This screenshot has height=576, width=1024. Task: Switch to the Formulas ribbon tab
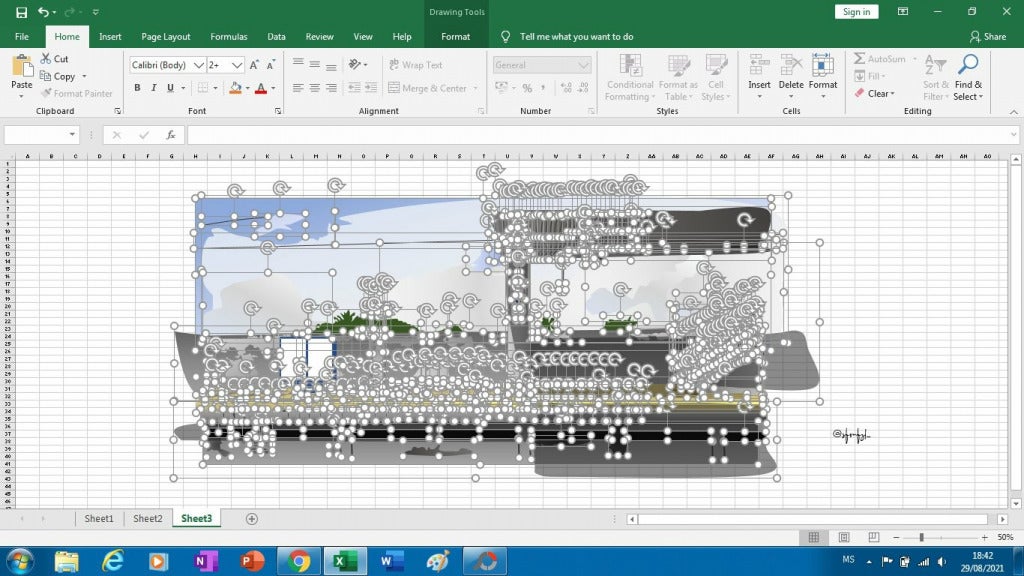[x=228, y=36]
